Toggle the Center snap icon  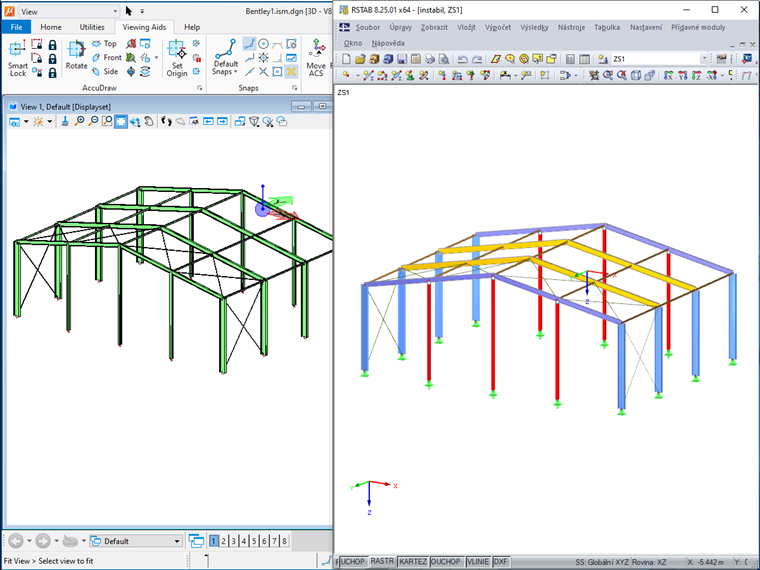(x=263, y=44)
